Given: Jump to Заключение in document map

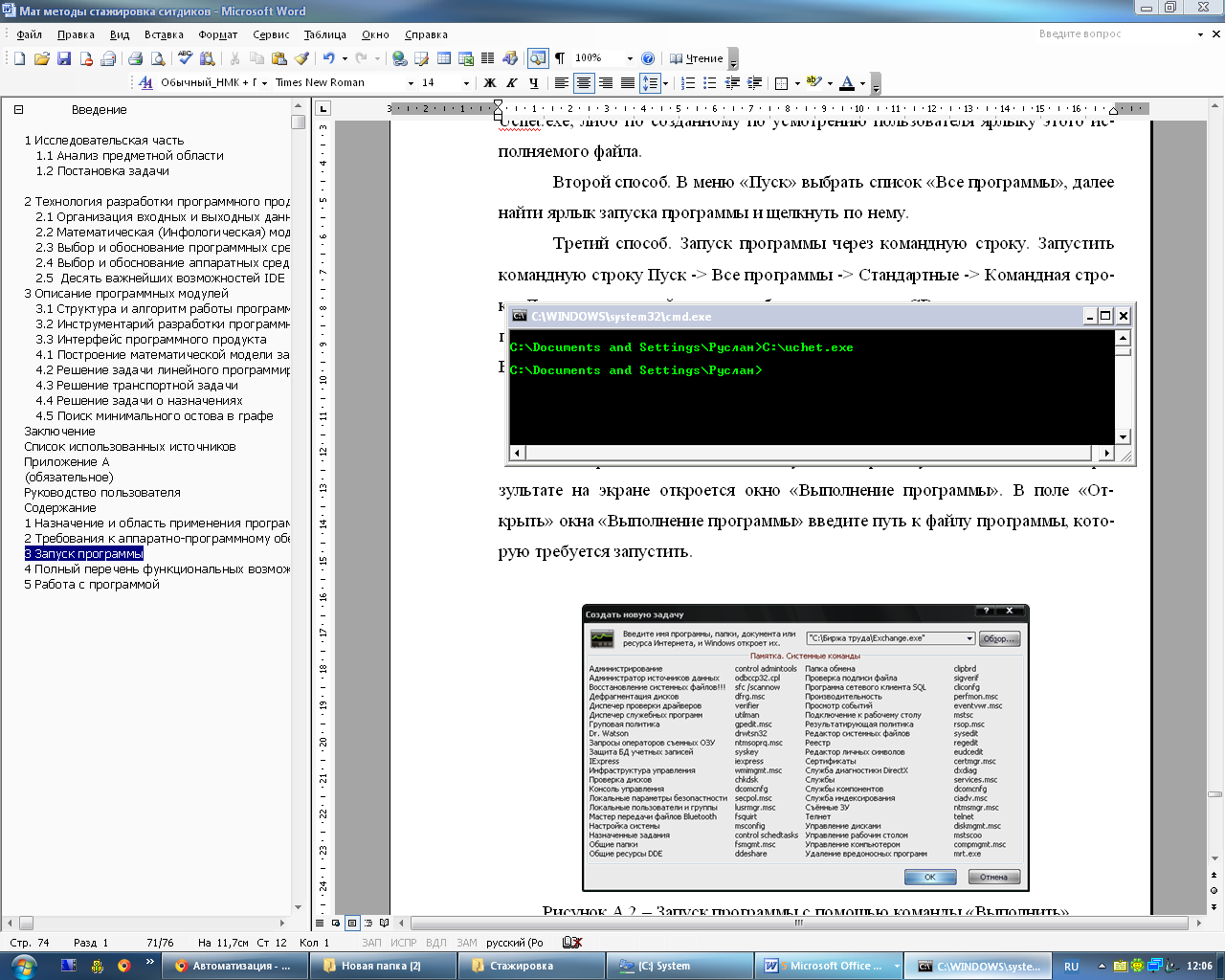Looking at the screenshot, I should 59,431.
